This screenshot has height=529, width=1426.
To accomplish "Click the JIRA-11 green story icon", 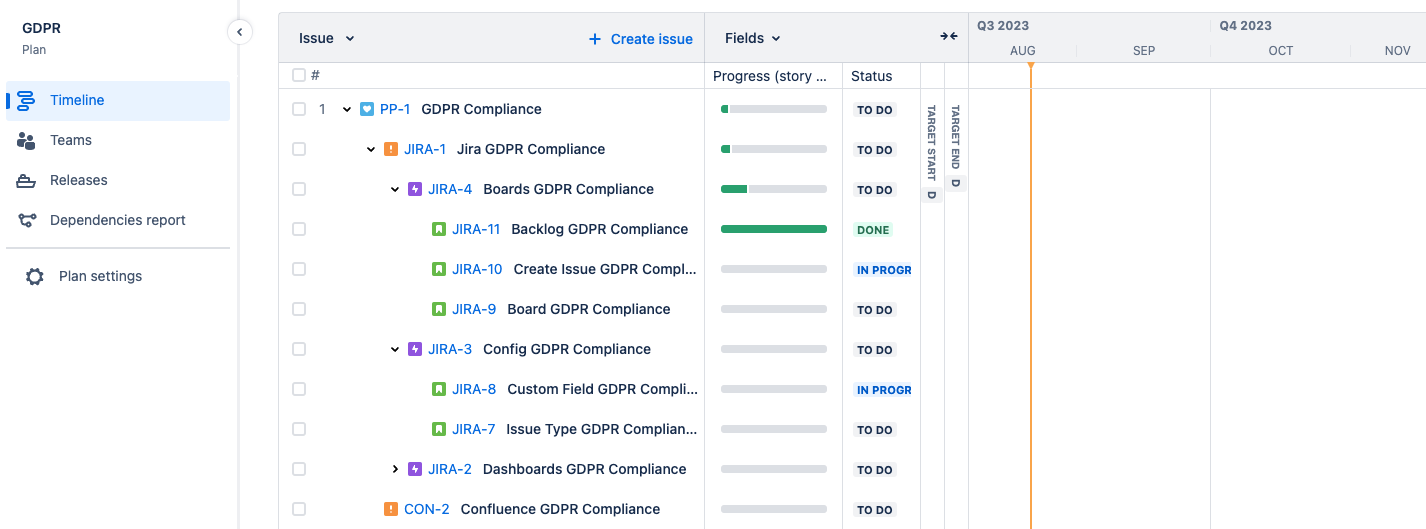I will [x=439, y=229].
